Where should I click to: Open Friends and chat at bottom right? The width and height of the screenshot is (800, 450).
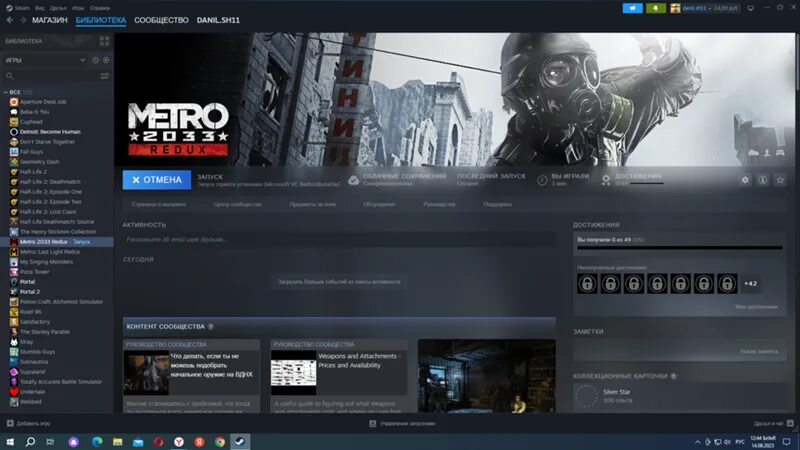point(773,423)
